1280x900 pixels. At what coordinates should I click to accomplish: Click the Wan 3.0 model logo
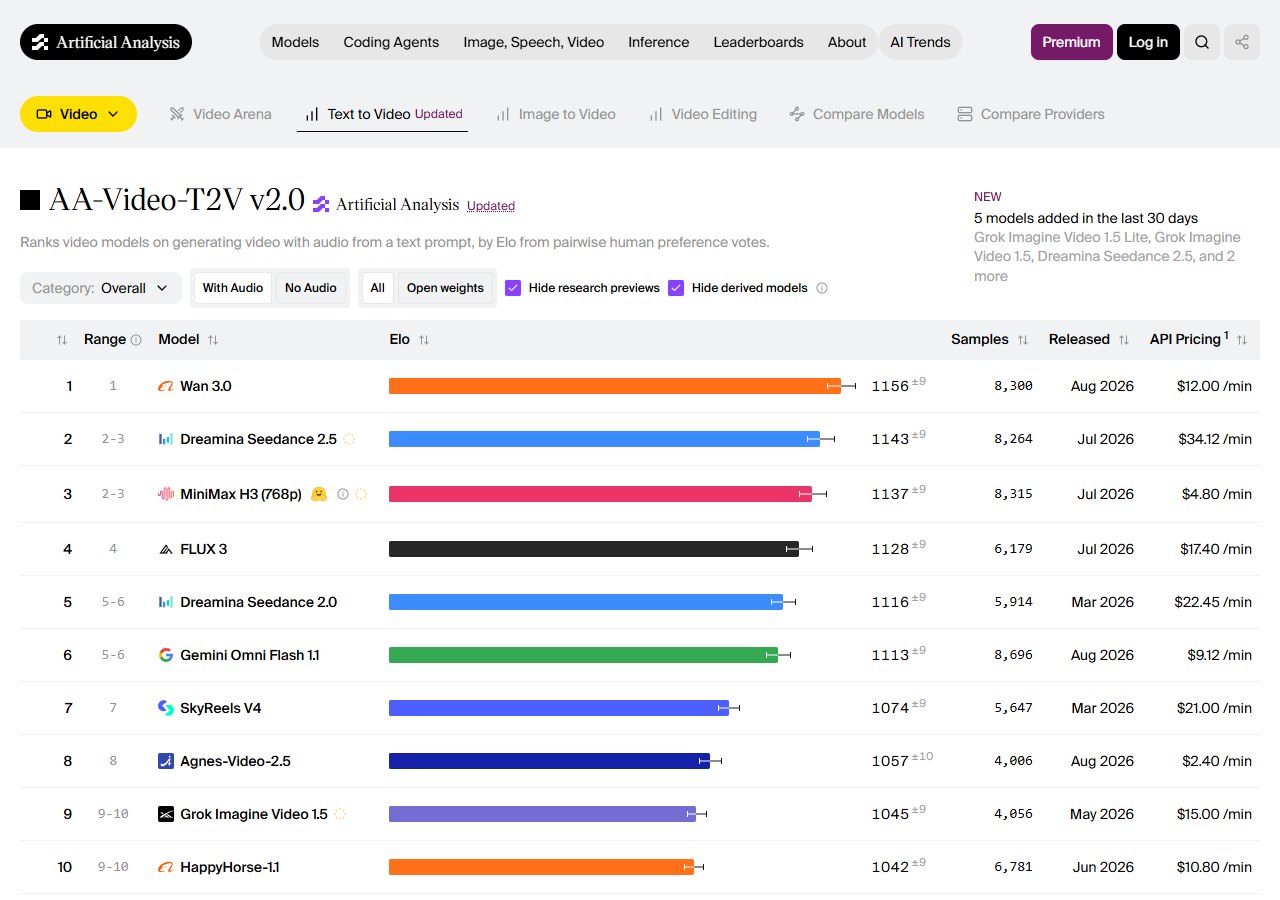pos(166,386)
